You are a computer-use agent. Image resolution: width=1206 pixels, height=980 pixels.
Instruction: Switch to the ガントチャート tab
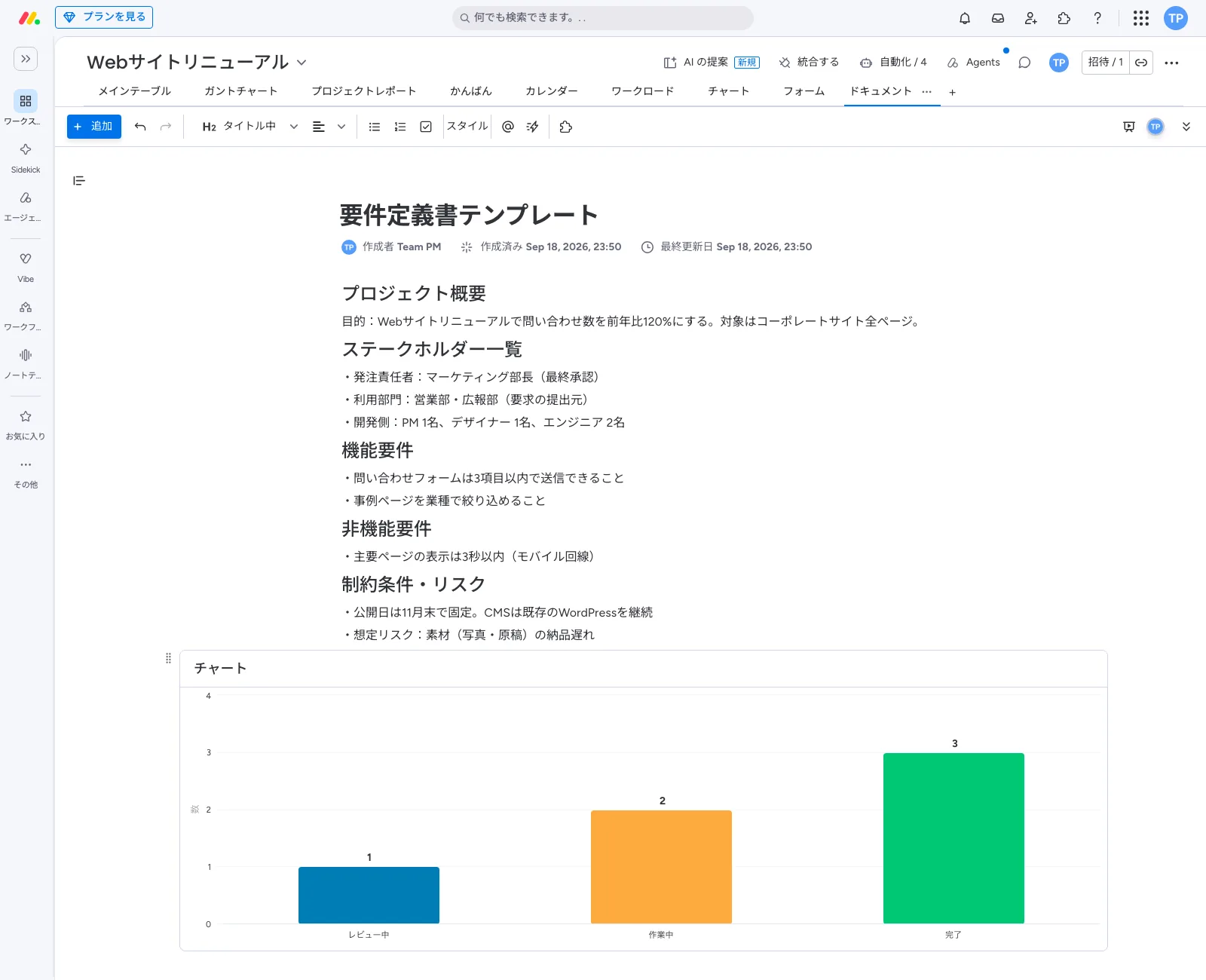[x=240, y=91]
